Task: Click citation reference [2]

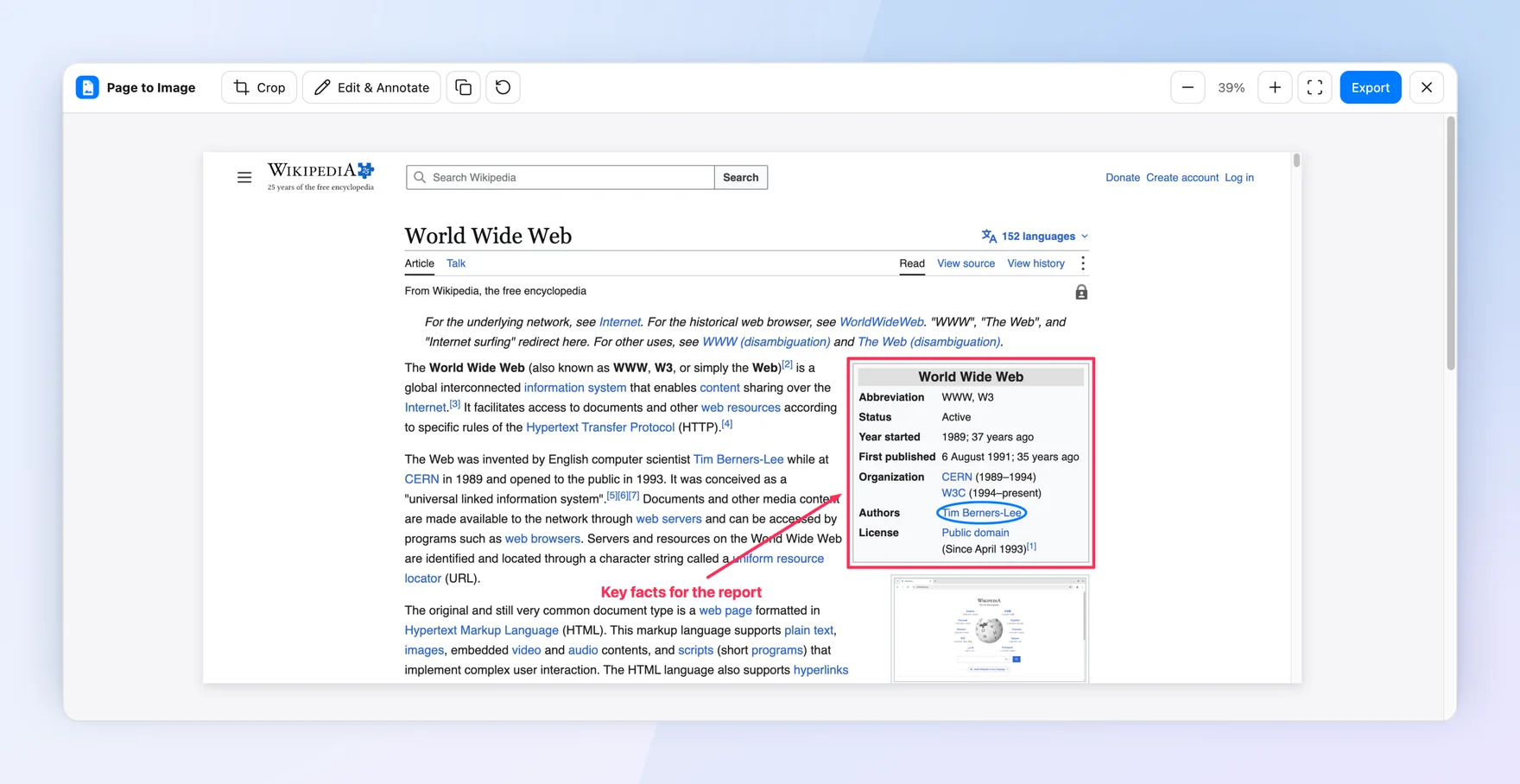Action: coord(787,364)
